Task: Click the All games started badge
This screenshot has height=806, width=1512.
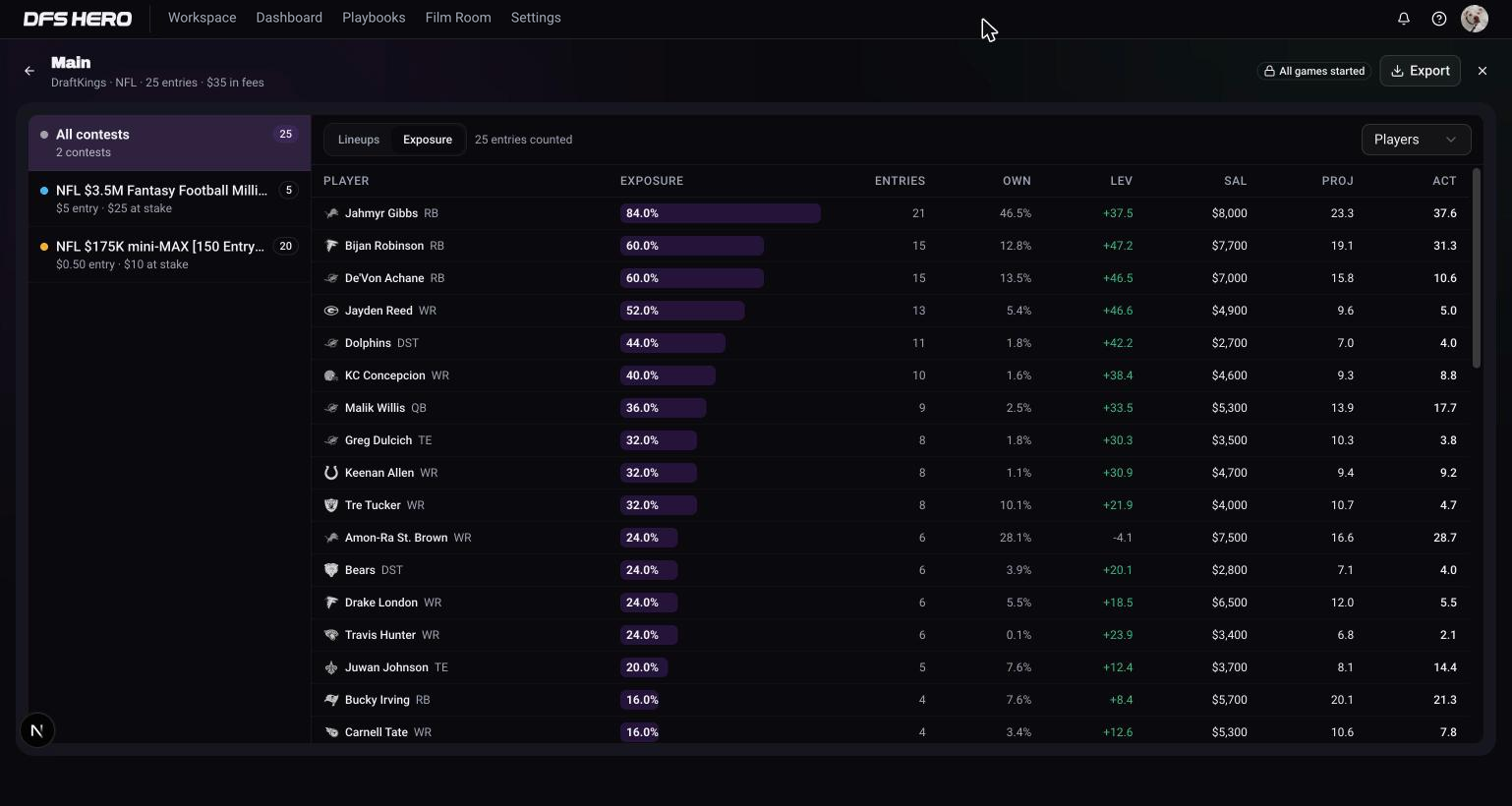Action: click(1314, 71)
